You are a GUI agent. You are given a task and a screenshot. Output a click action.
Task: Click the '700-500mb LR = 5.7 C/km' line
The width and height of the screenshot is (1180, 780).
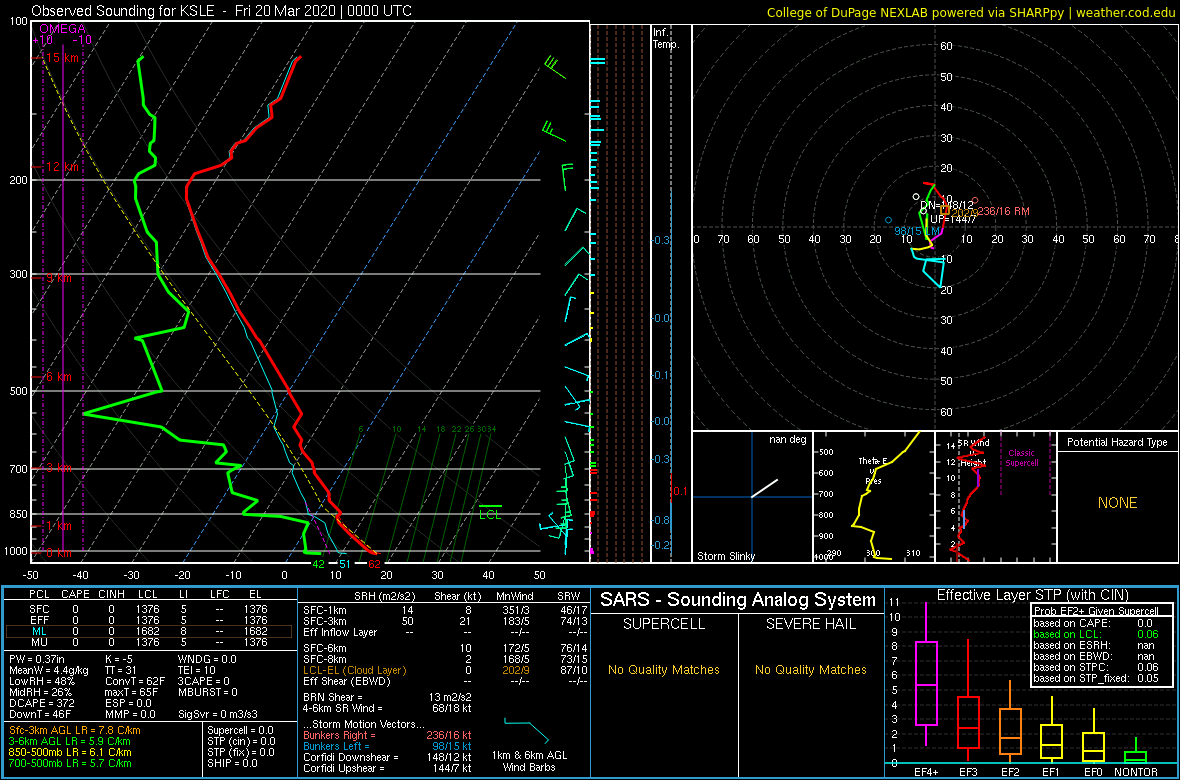tap(71, 762)
